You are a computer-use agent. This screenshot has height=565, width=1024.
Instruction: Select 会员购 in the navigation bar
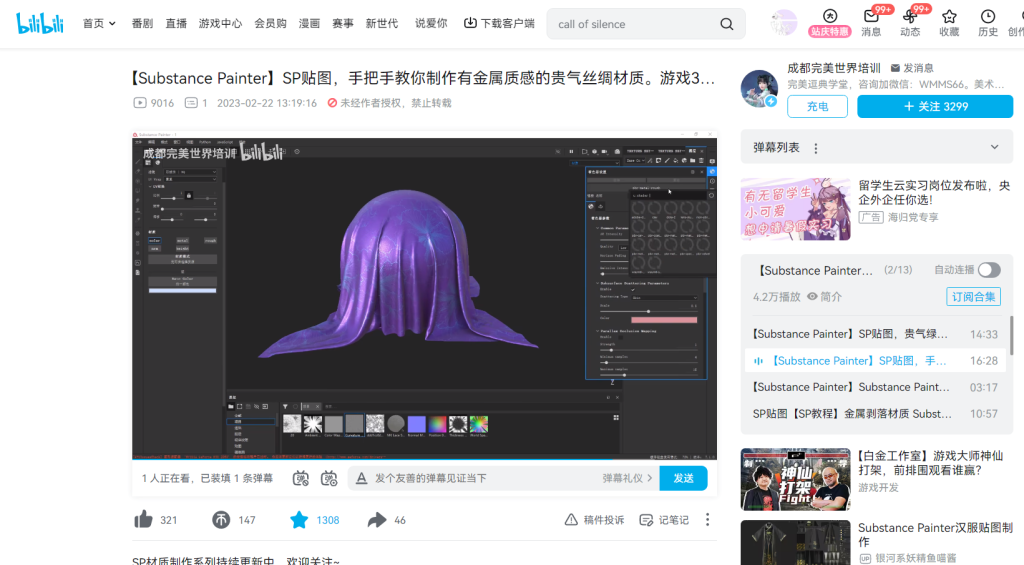tap(270, 24)
